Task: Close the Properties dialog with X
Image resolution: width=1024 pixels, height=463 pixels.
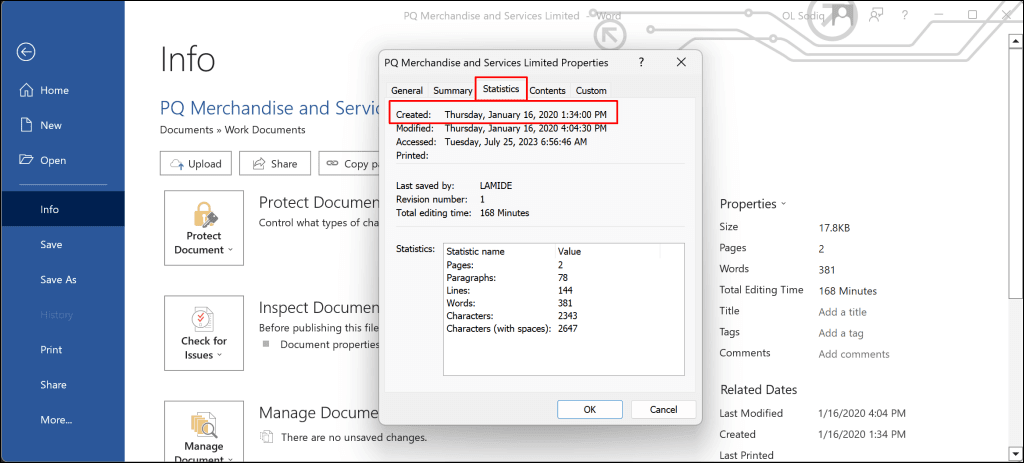Action: [681, 62]
